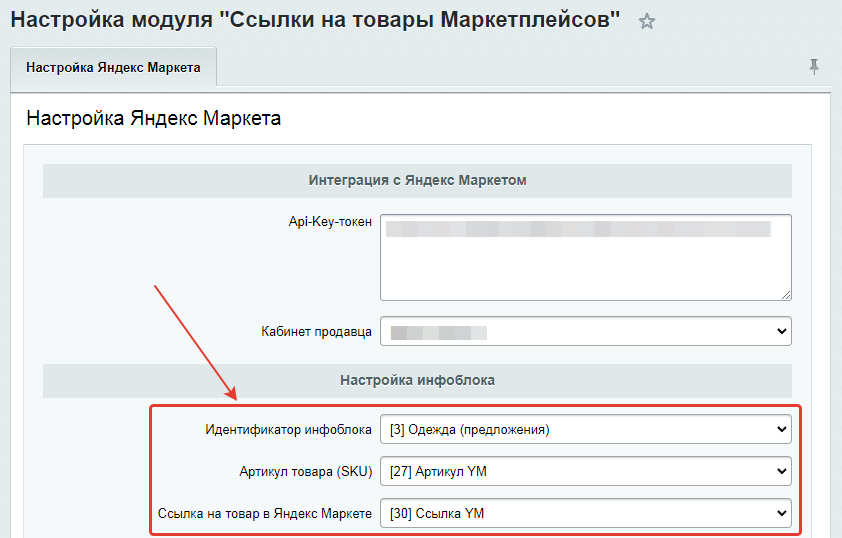This screenshot has height=538, width=842.
Task: Click the Настройка инфоблока section header
Action: [x=417, y=381]
